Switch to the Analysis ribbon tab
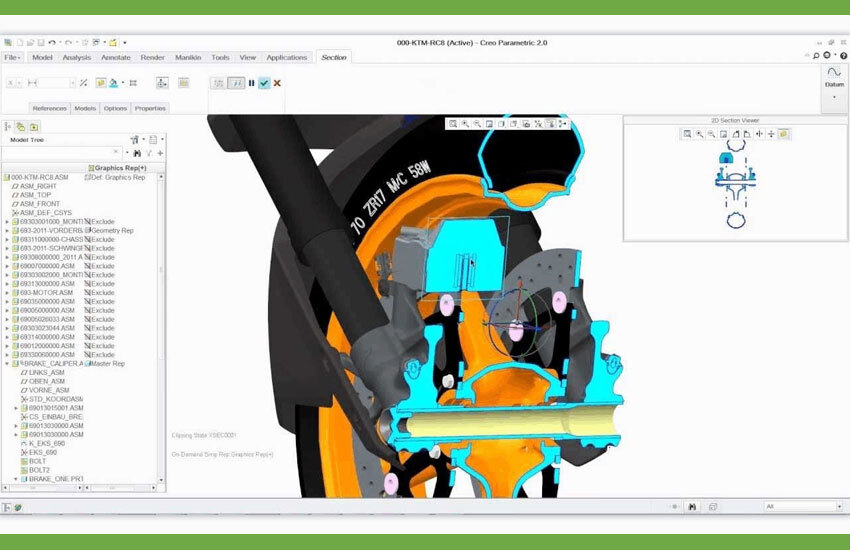Screen dimensions: 850x550 pyautogui.click(x=77, y=57)
